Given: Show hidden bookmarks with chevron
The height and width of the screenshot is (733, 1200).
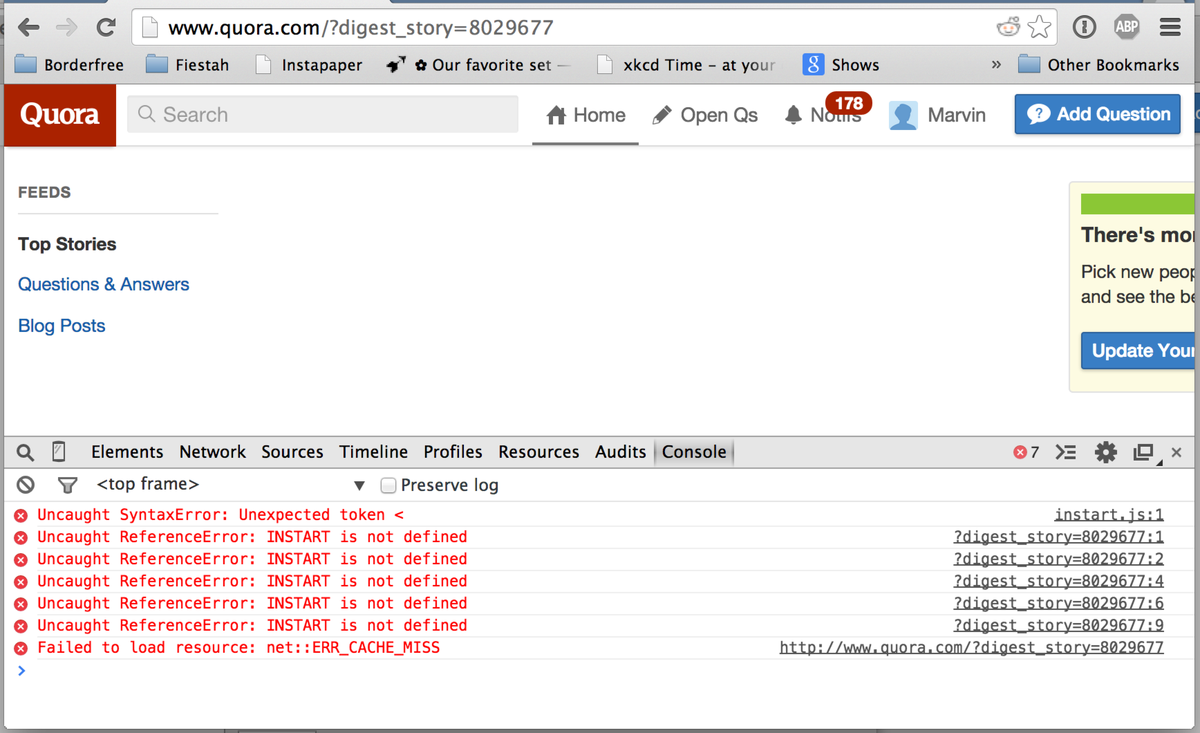Looking at the screenshot, I should tap(996, 64).
